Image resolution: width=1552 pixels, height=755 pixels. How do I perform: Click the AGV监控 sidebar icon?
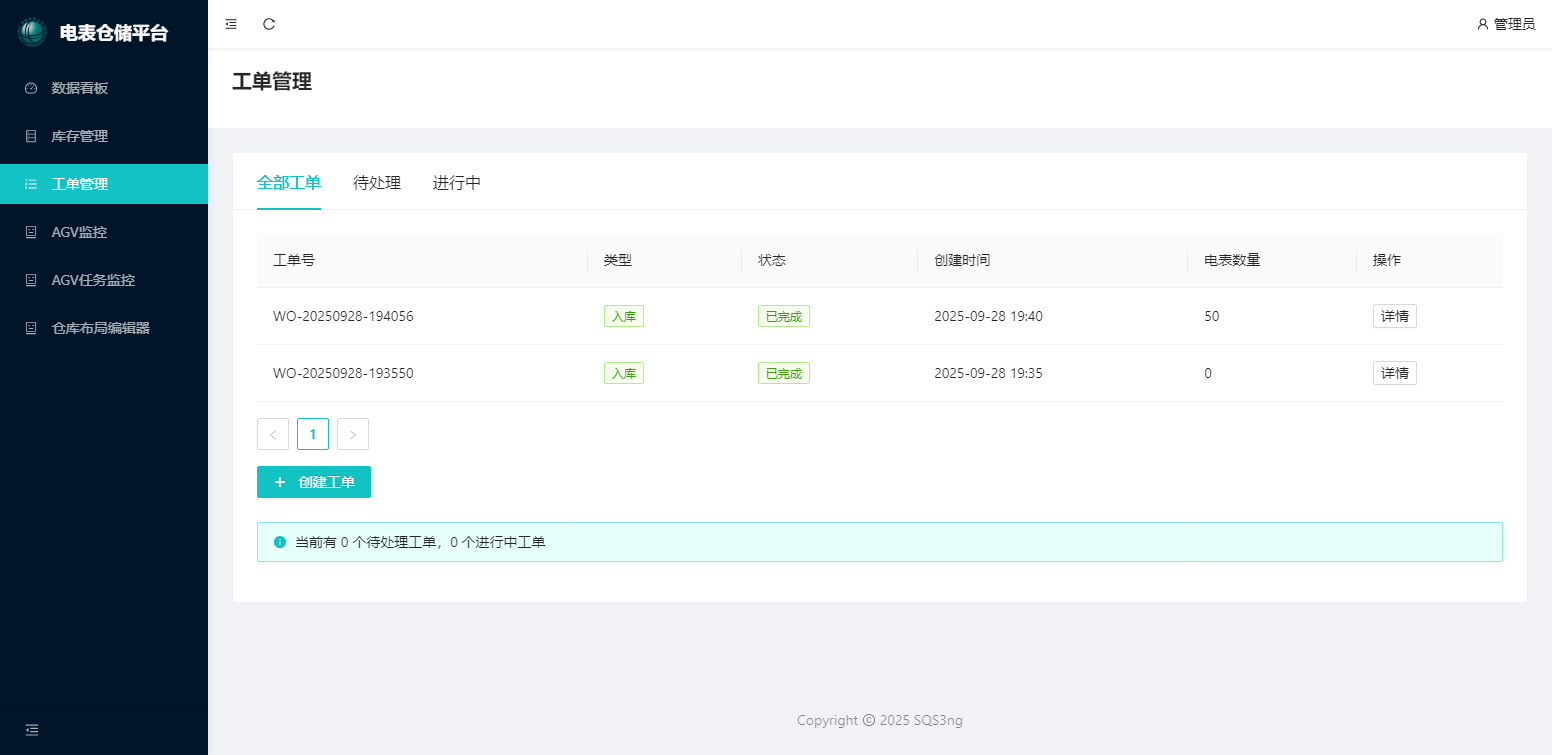(31, 232)
